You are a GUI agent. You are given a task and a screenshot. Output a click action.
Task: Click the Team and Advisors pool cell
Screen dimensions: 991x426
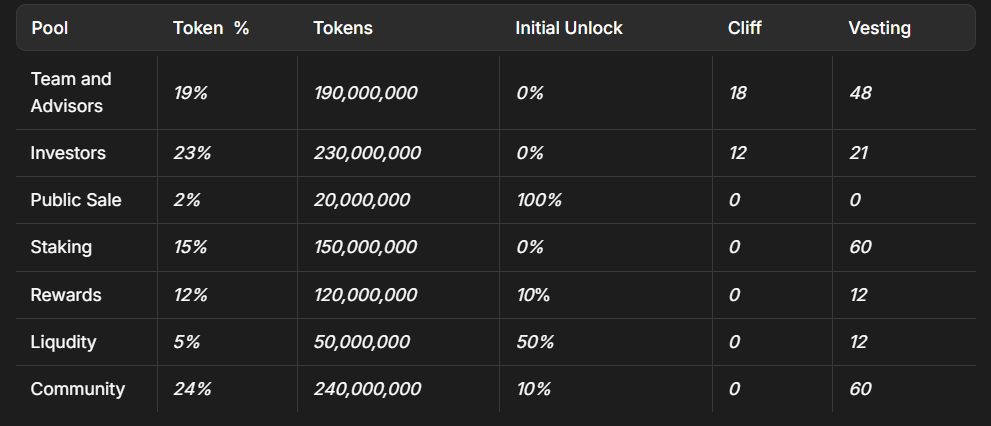71,92
